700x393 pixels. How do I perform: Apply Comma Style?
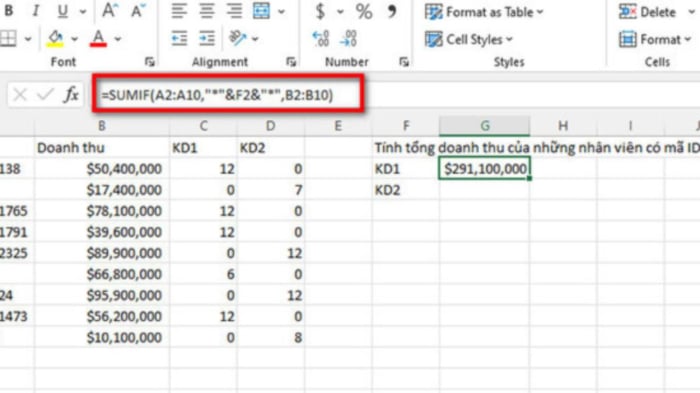point(392,11)
